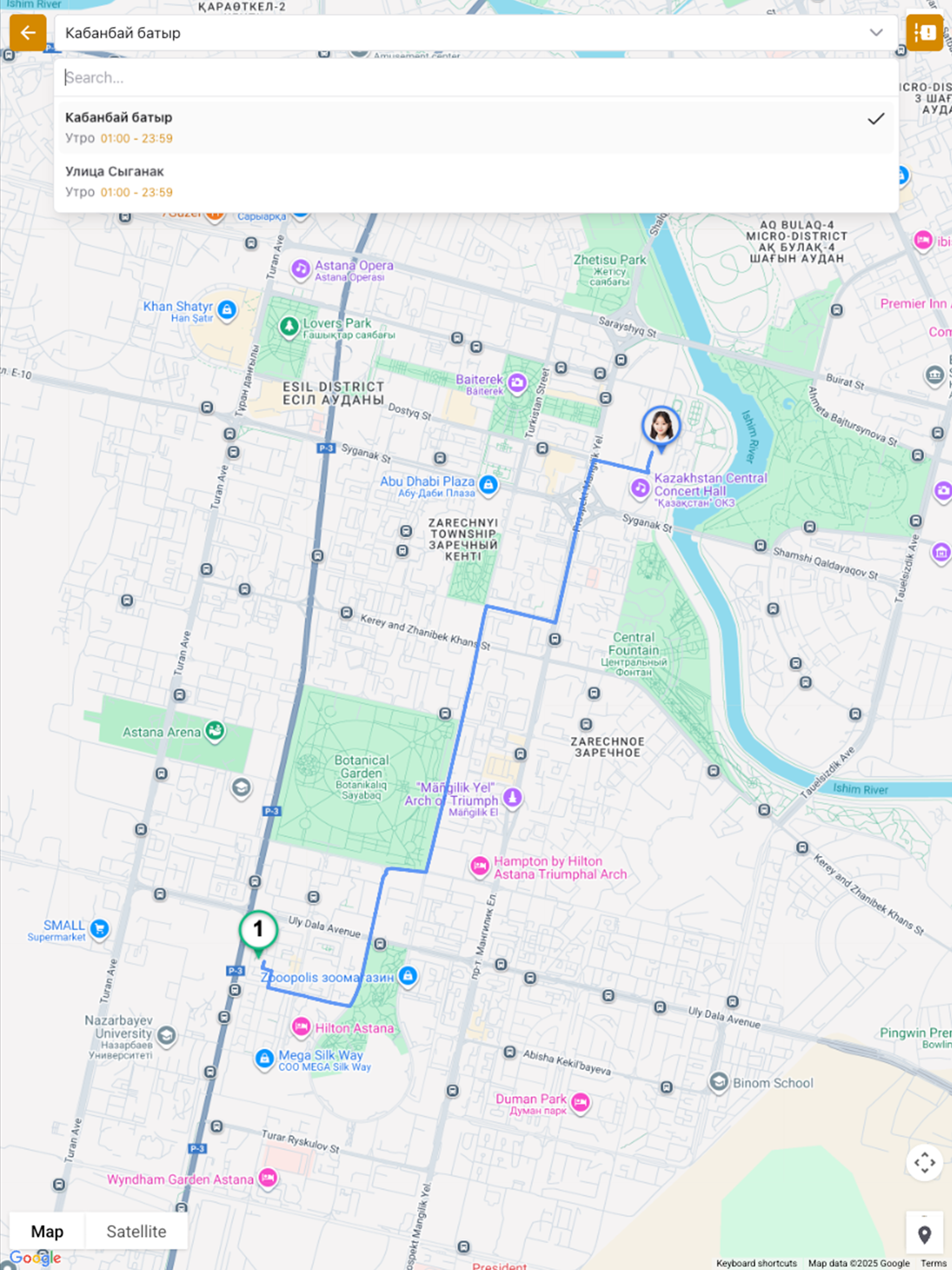Screen dimensions: 952x1270
Task: Click the Hampton by Hilton hotel icon
Action: [x=479, y=865]
